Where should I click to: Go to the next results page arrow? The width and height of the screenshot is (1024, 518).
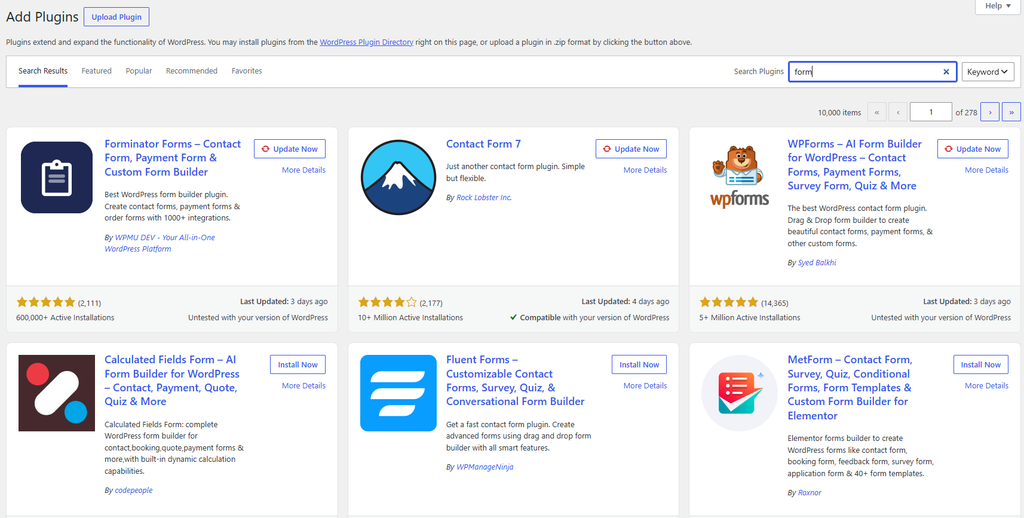click(990, 112)
